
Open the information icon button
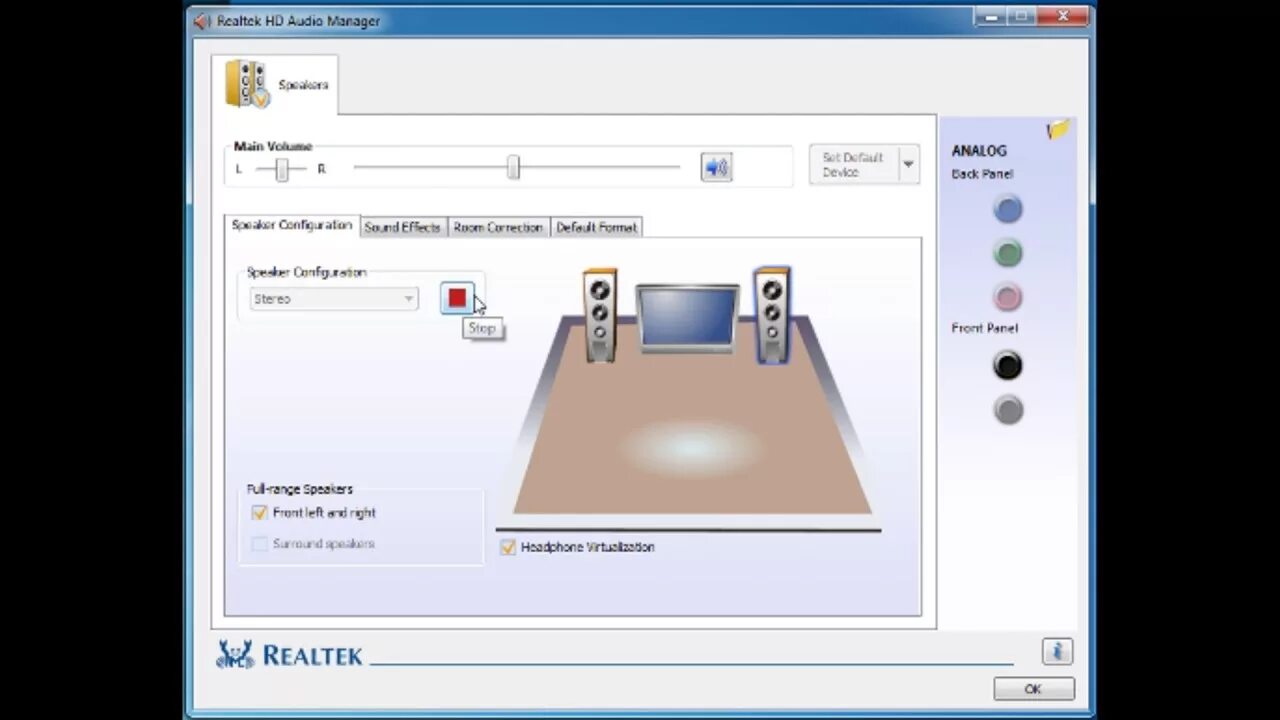click(1057, 652)
